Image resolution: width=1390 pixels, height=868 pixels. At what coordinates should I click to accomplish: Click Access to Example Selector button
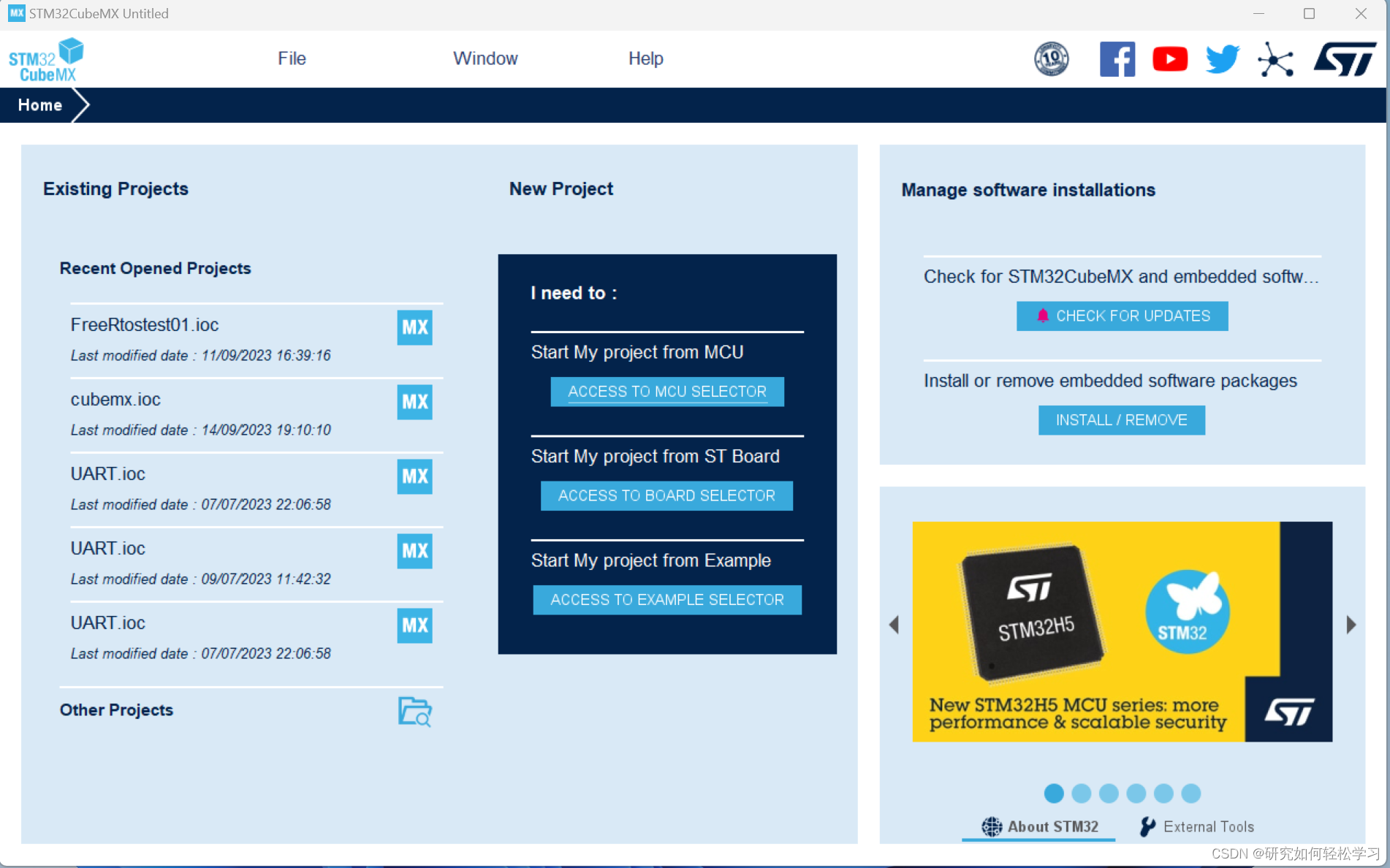click(x=667, y=600)
